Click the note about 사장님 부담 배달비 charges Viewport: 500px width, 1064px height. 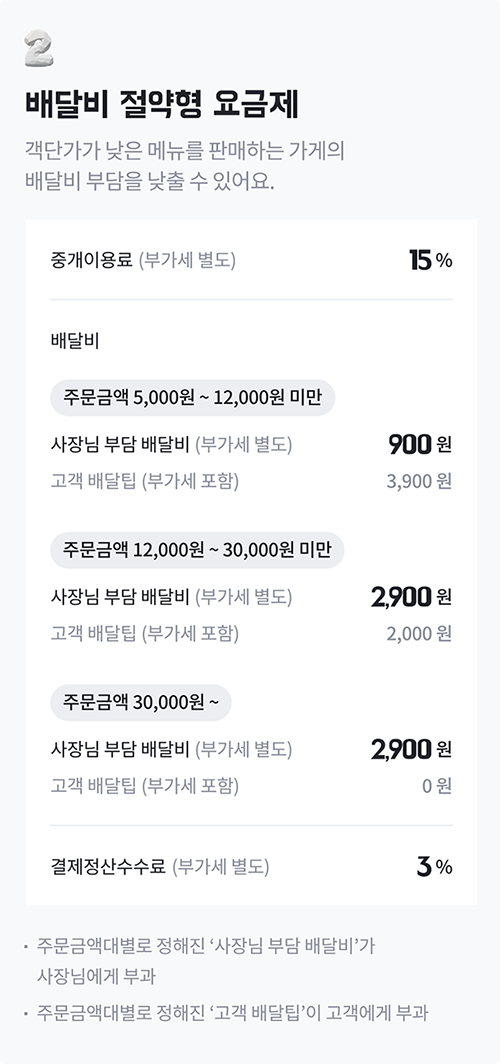point(206,961)
